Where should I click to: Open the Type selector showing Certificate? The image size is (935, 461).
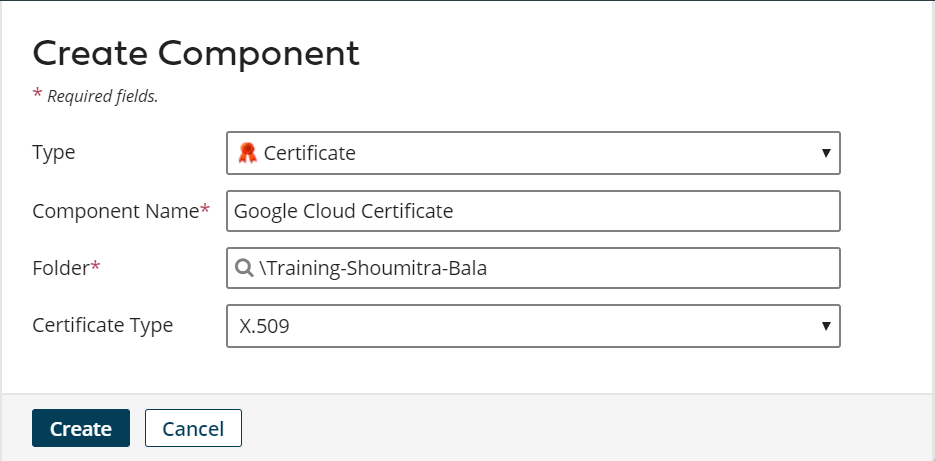point(533,153)
